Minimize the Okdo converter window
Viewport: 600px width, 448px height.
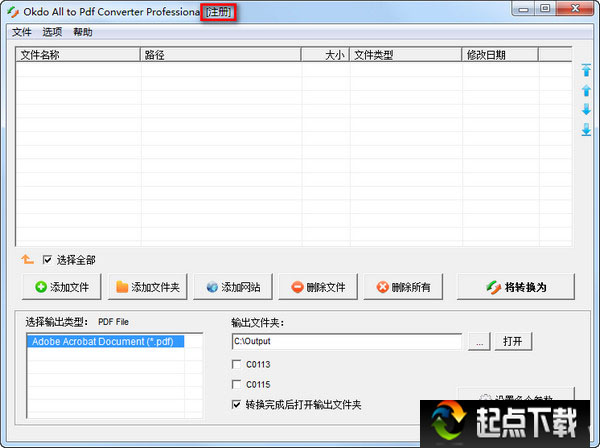pyautogui.click(x=523, y=9)
